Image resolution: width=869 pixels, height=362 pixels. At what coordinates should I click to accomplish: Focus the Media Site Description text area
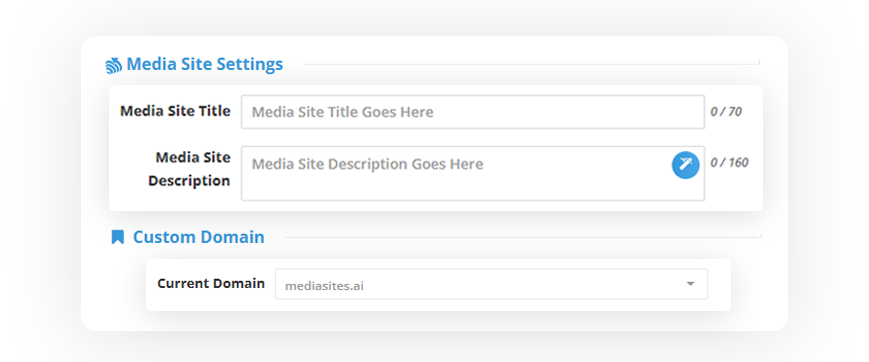coord(473,174)
